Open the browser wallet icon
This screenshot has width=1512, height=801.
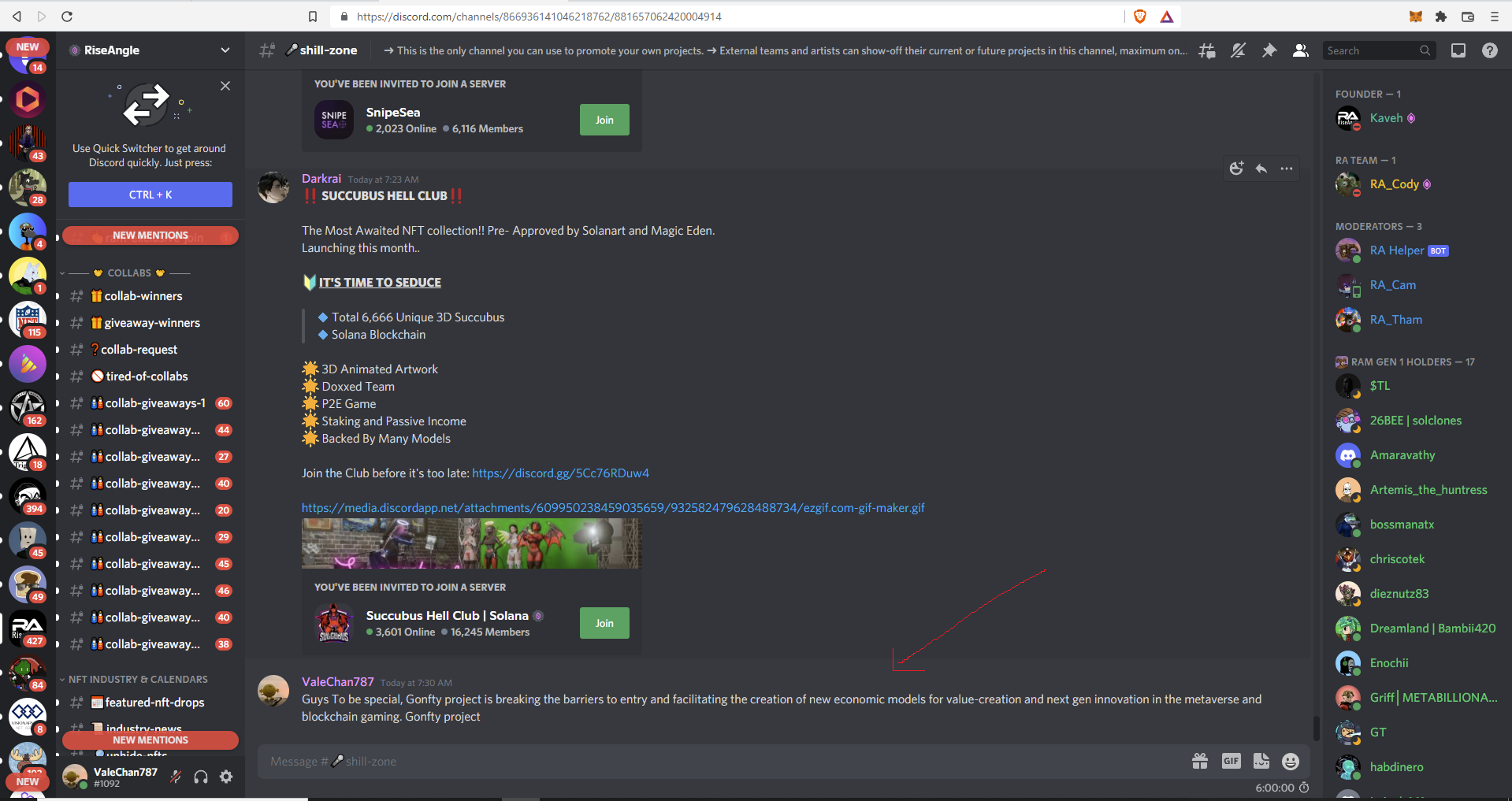tap(1468, 17)
